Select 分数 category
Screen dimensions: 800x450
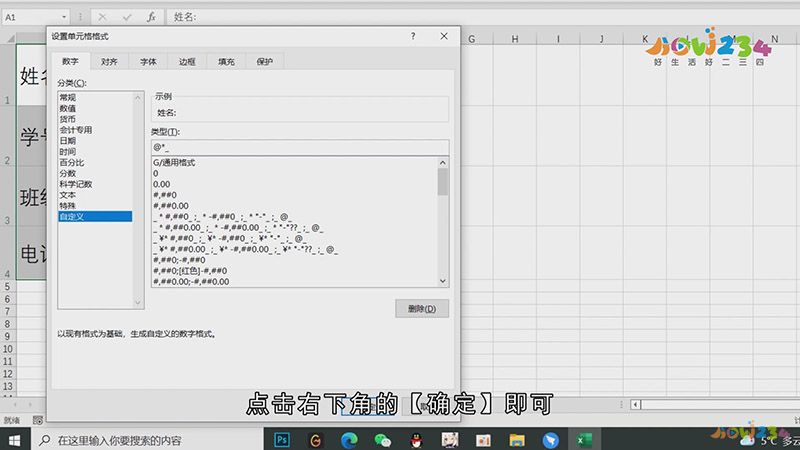coord(95,173)
